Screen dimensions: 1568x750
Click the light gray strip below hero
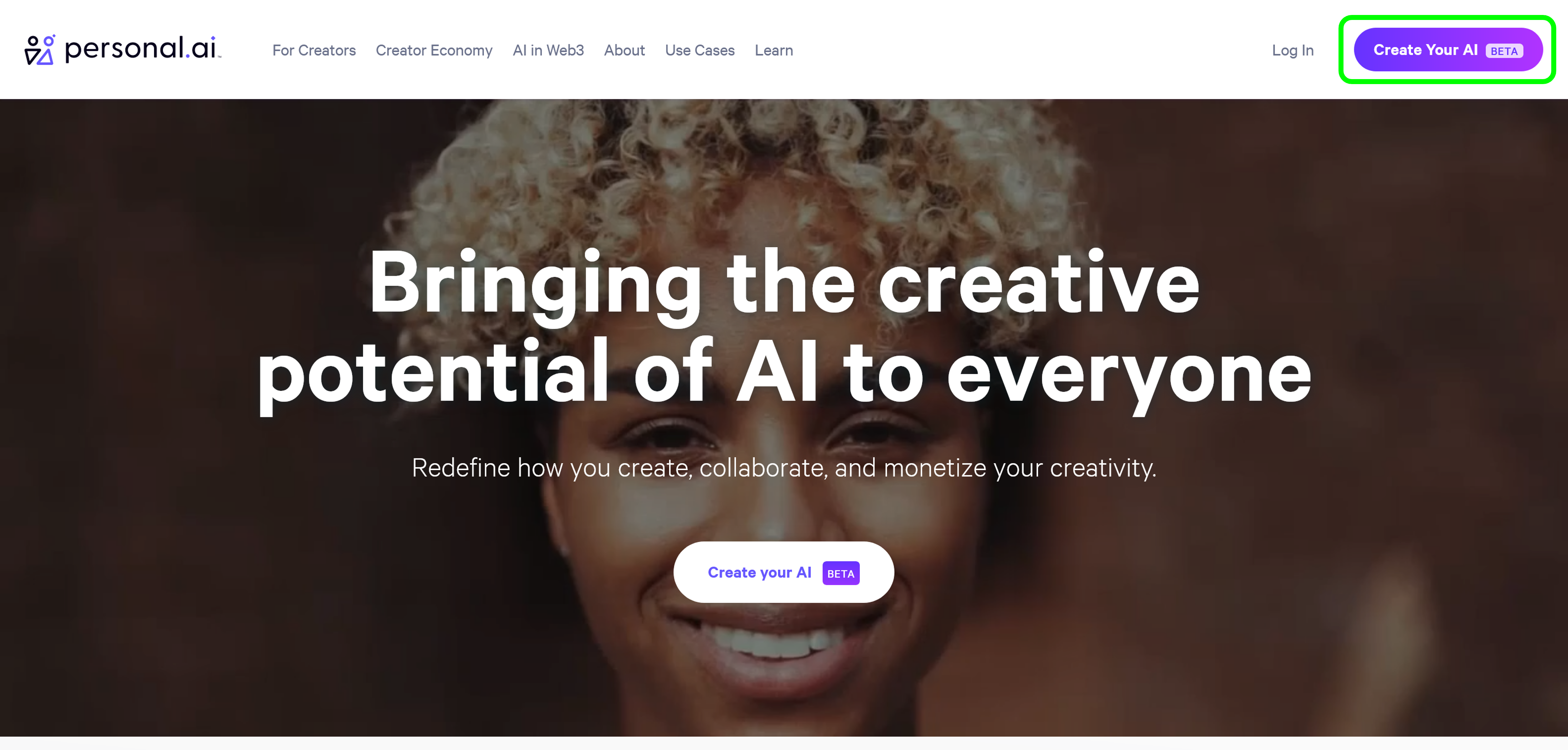click(784, 743)
